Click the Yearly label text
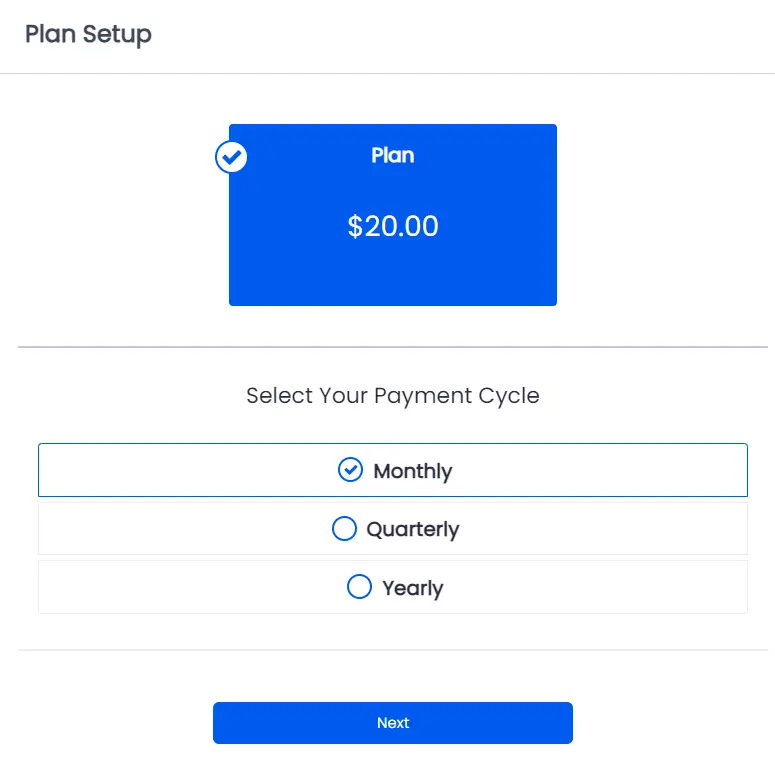Viewport: 775px width, 766px height. click(x=413, y=588)
